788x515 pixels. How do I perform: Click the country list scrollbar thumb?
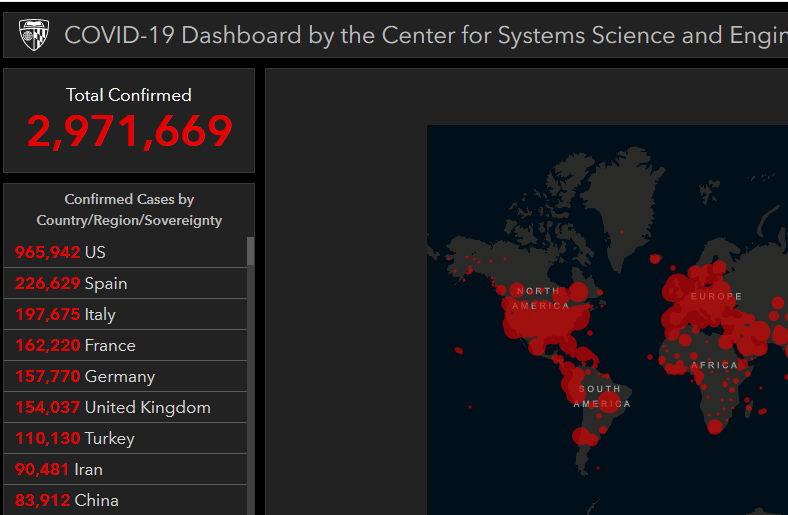click(x=250, y=251)
